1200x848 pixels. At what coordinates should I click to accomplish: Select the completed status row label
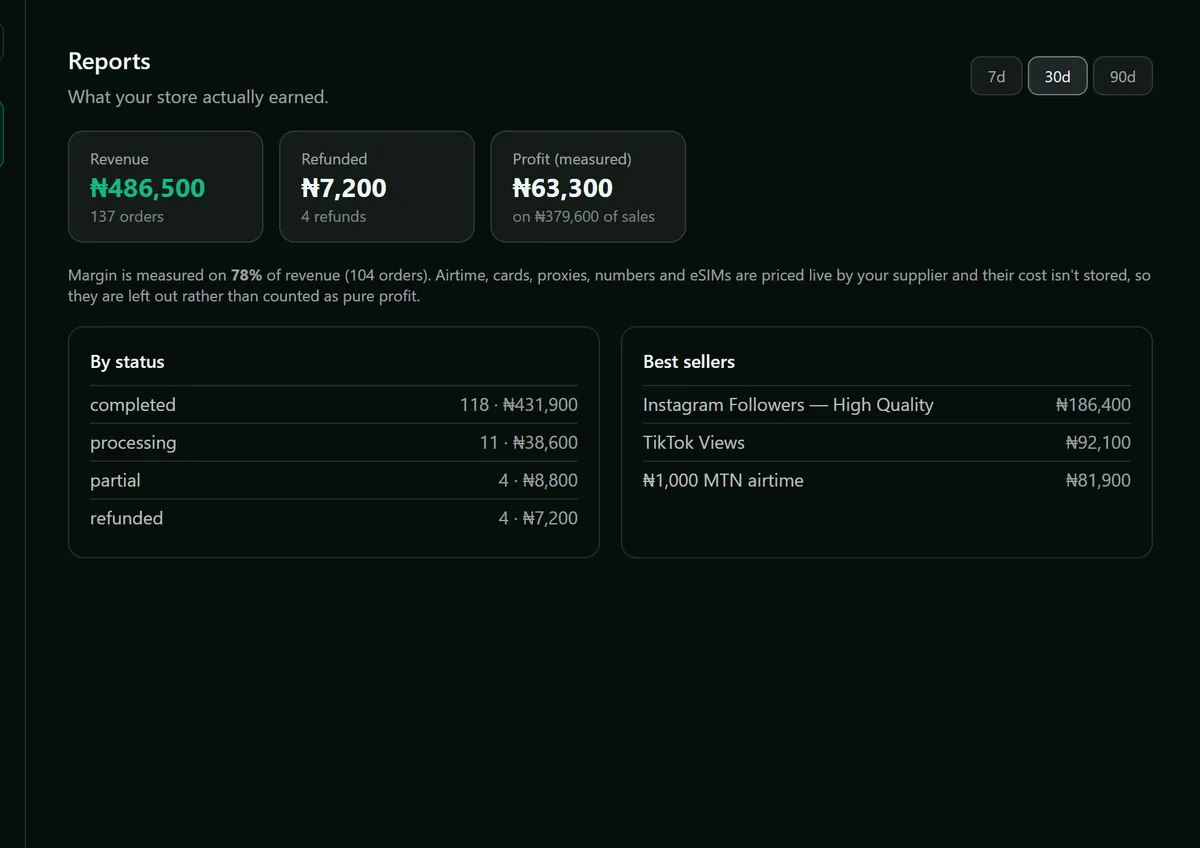pos(133,405)
